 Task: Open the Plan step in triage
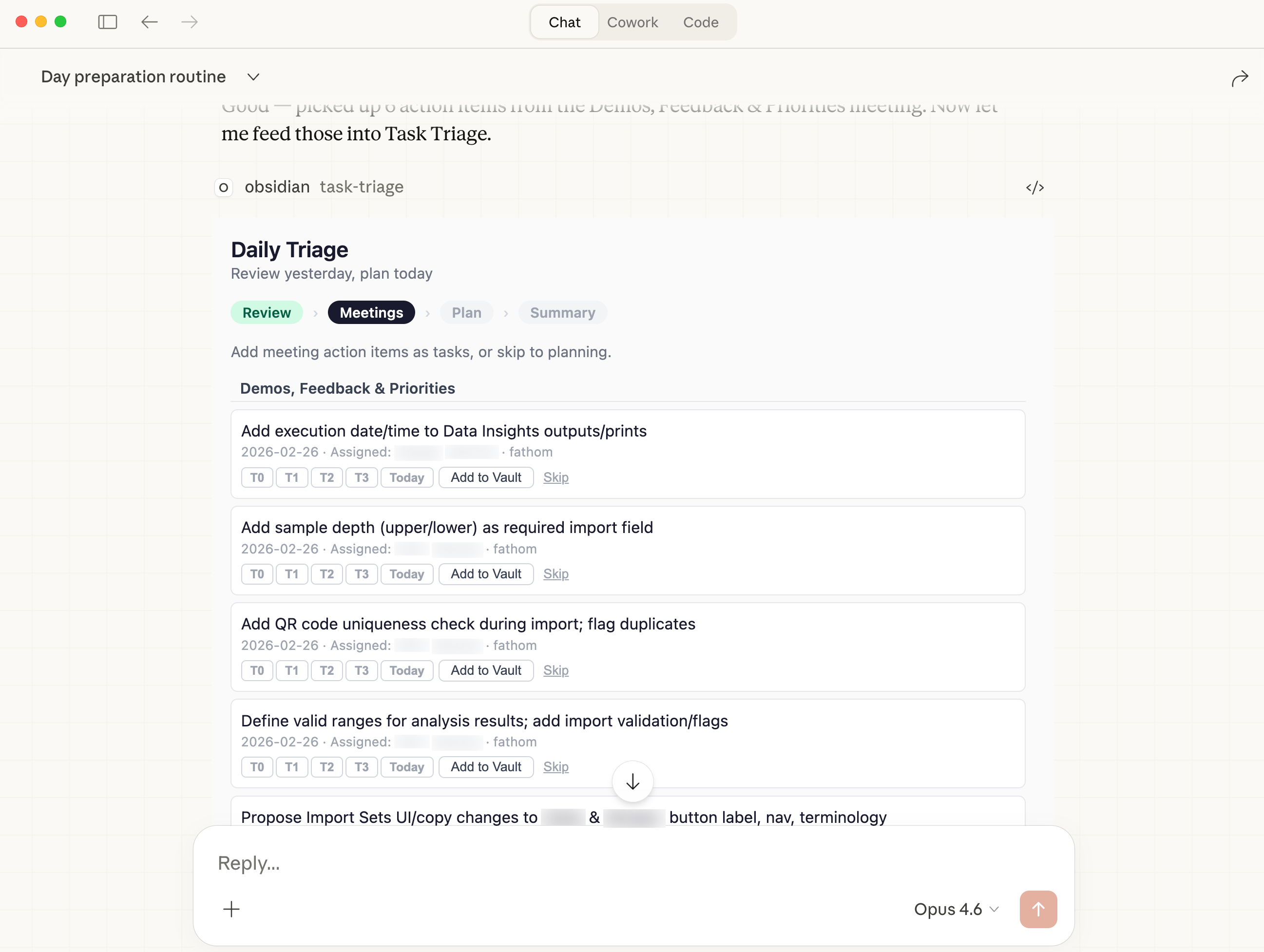click(466, 313)
